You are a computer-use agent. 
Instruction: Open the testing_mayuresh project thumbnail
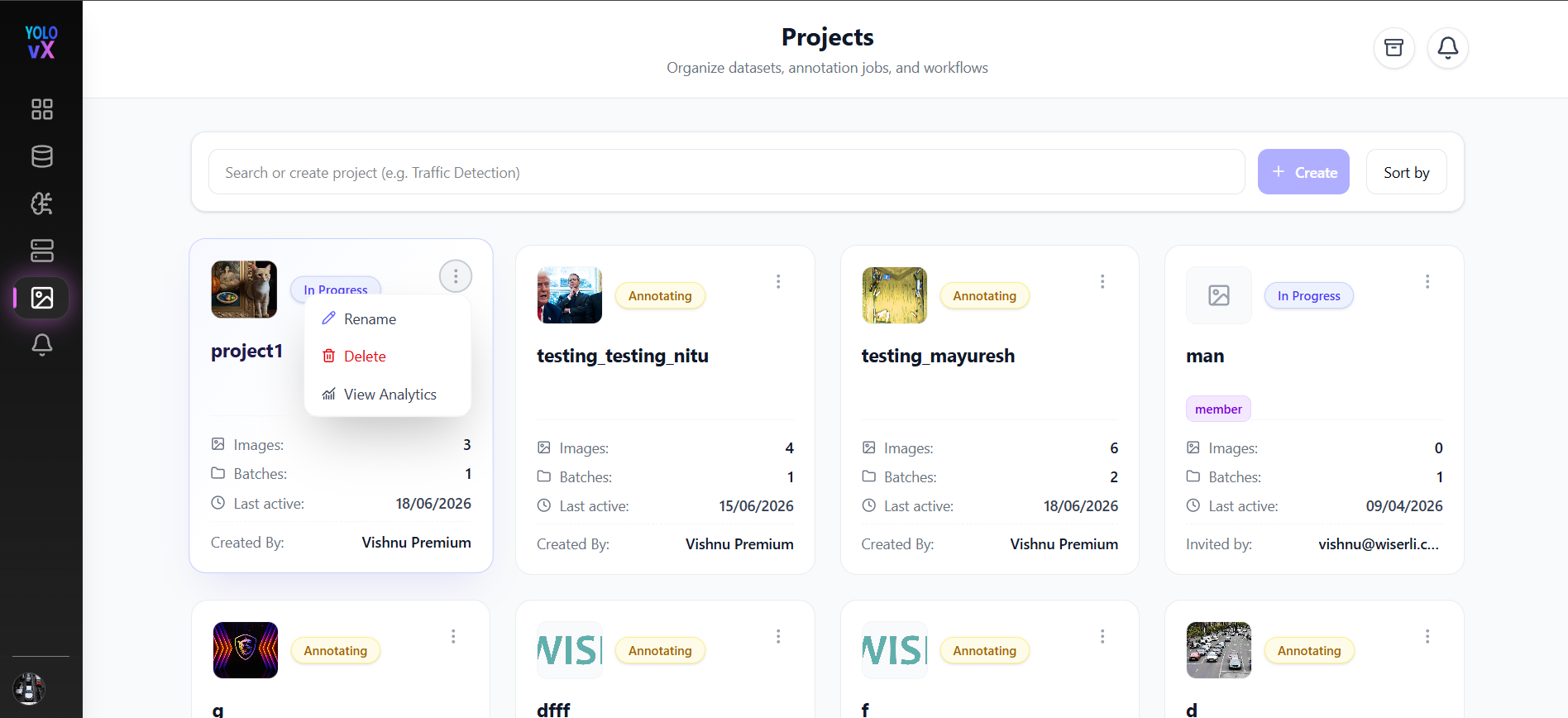[894, 295]
